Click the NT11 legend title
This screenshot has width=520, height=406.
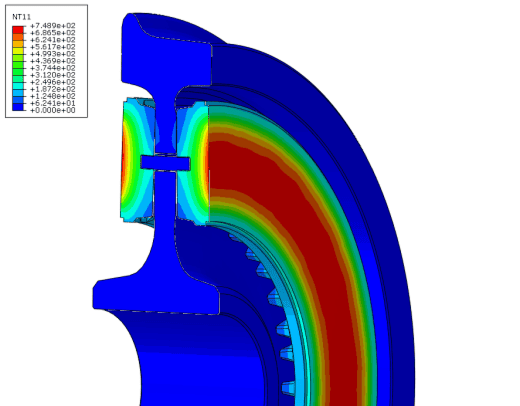point(21,17)
